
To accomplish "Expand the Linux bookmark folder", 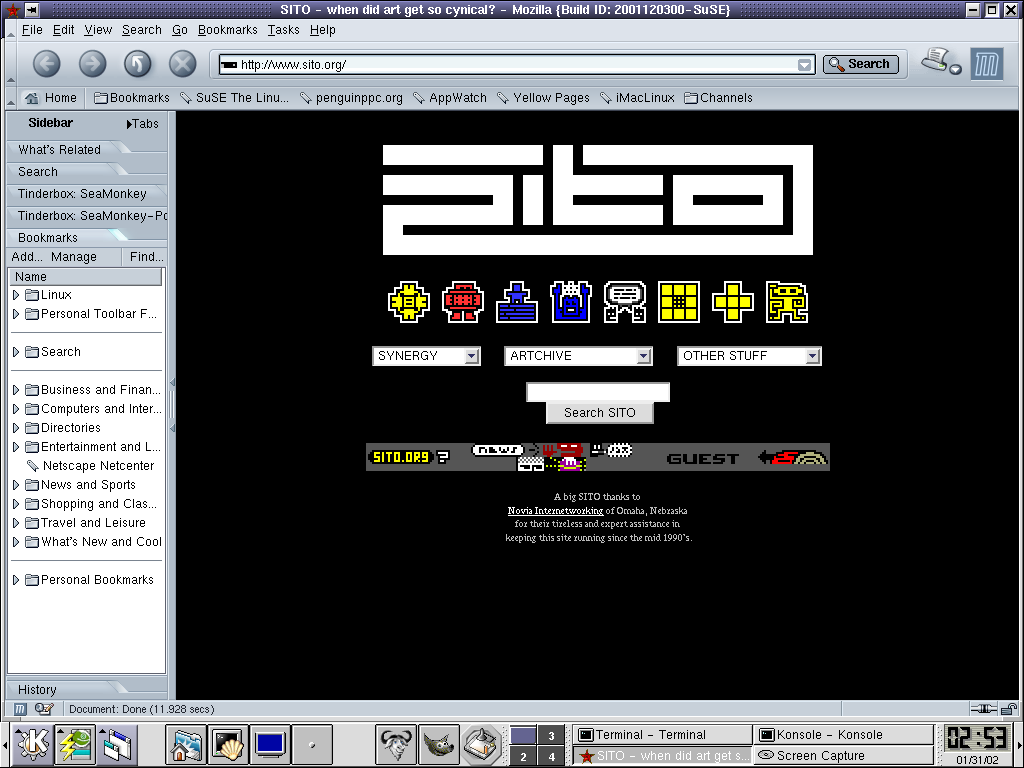I will (x=16, y=295).
